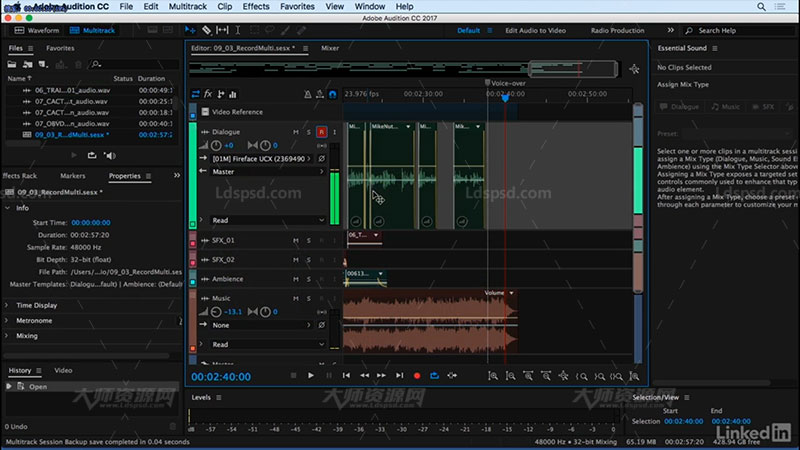Open the Multitrack menu
This screenshot has width=800, height=450.
tap(188, 7)
